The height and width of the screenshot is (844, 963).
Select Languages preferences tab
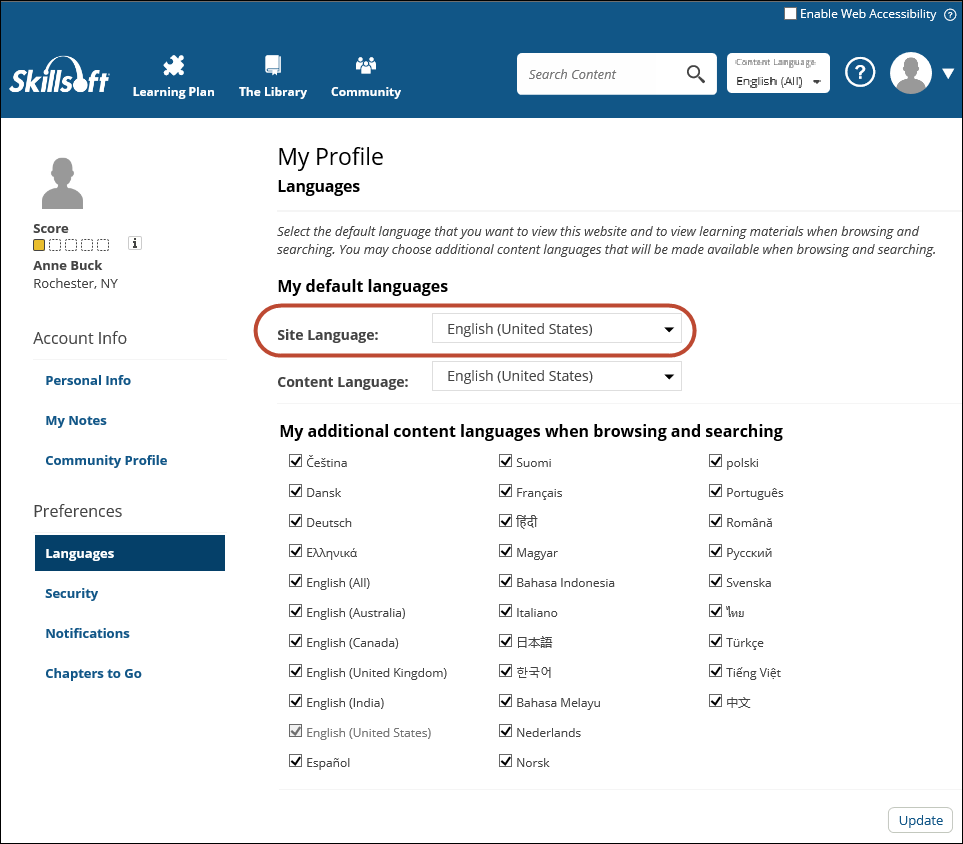(130, 553)
